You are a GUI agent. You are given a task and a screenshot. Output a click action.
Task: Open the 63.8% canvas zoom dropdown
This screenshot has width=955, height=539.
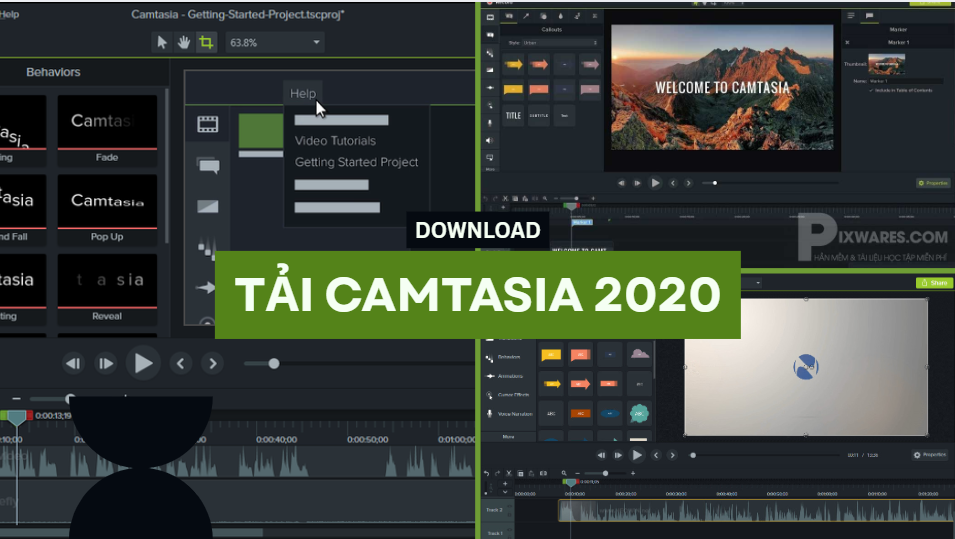(x=275, y=43)
